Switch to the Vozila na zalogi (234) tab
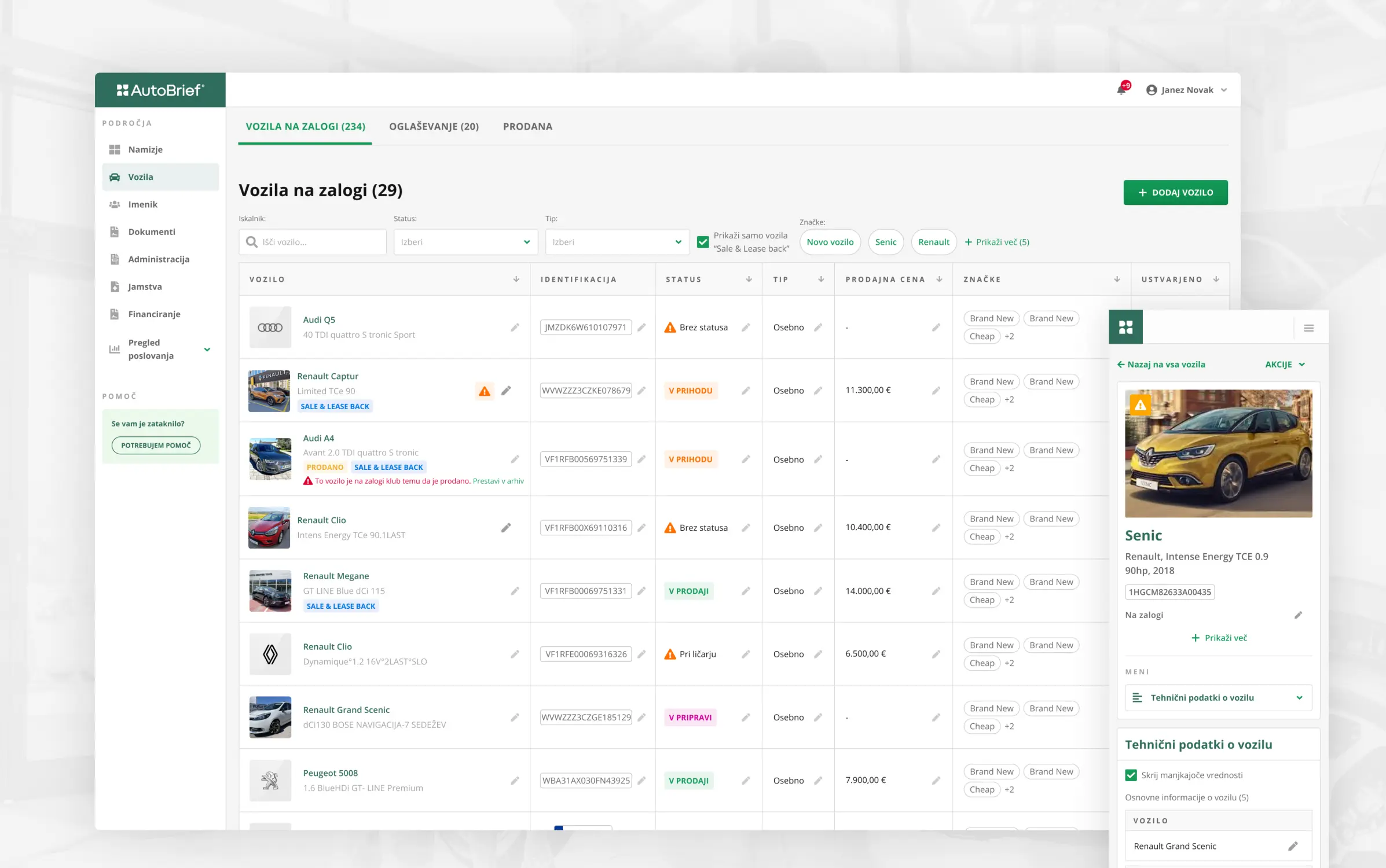Viewport: 1386px width, 868px height. coord(305,126)
